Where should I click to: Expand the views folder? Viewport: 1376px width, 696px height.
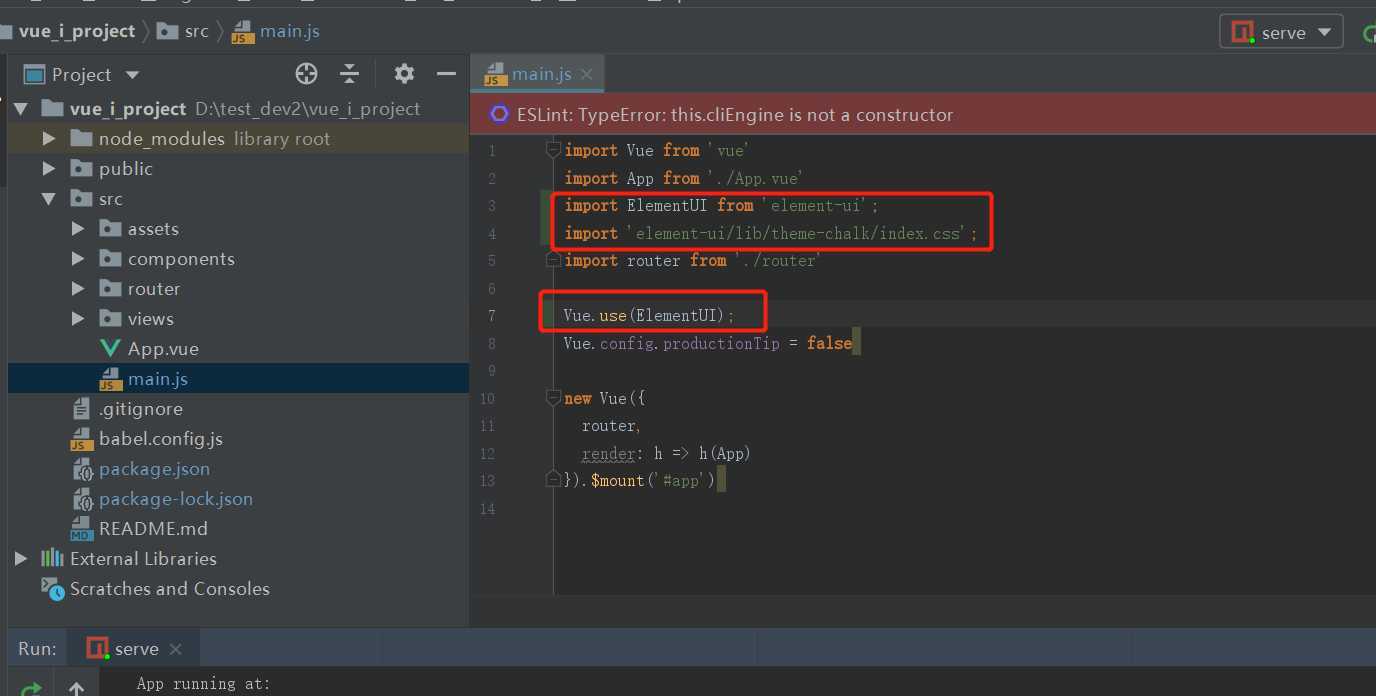point(78,319)
